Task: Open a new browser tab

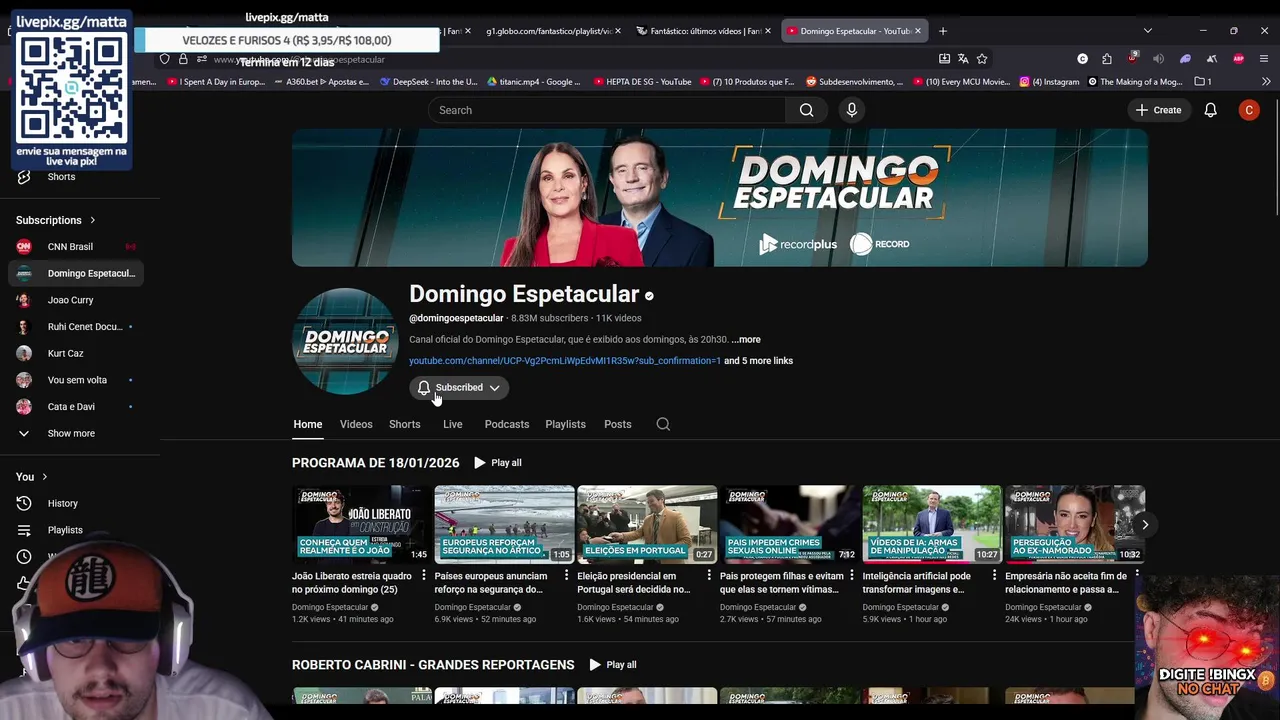Action: tap(942, 31)
